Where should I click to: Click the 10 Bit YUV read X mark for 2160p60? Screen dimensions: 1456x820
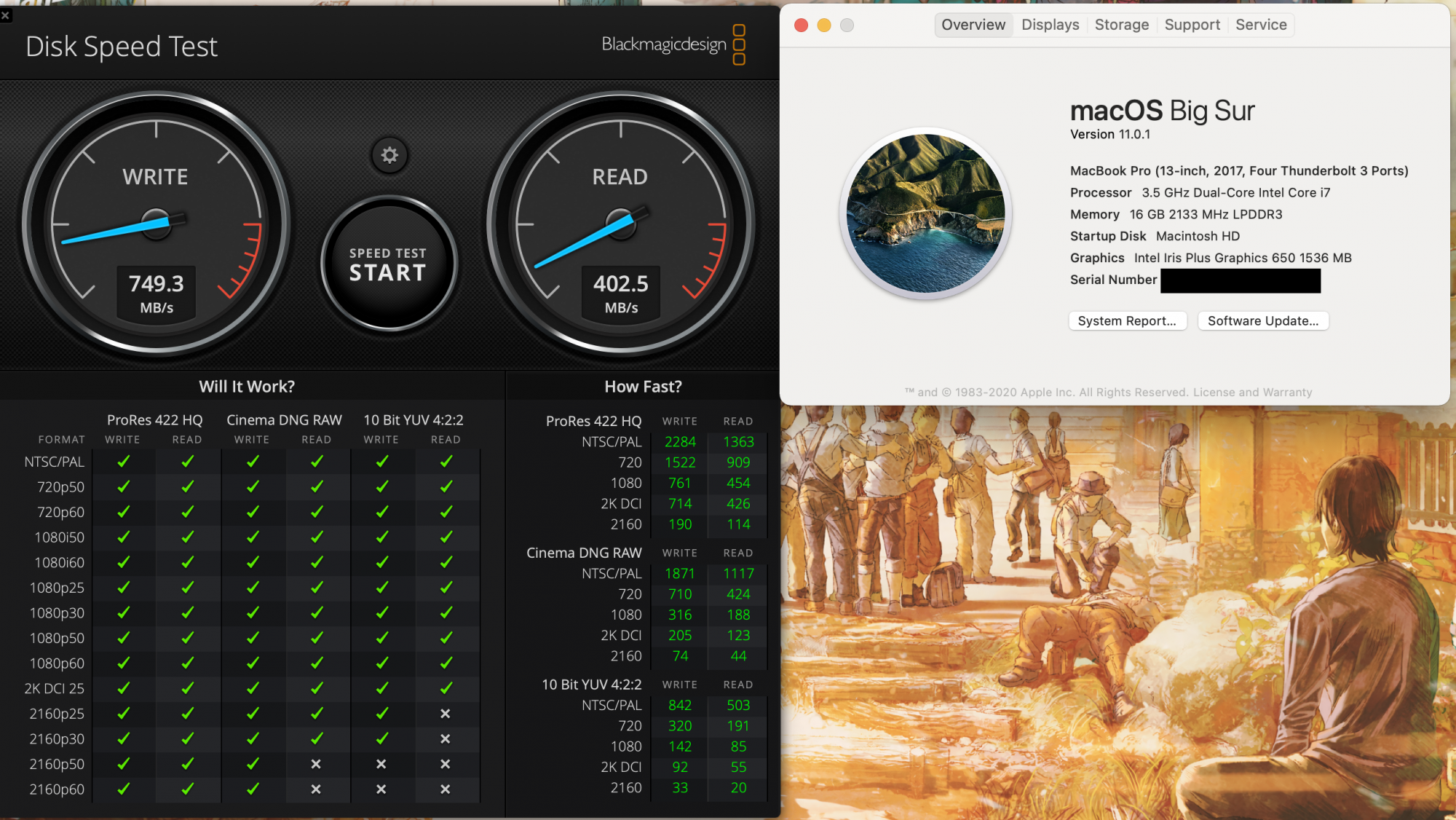pyautogui.click(x=446, y=789)
